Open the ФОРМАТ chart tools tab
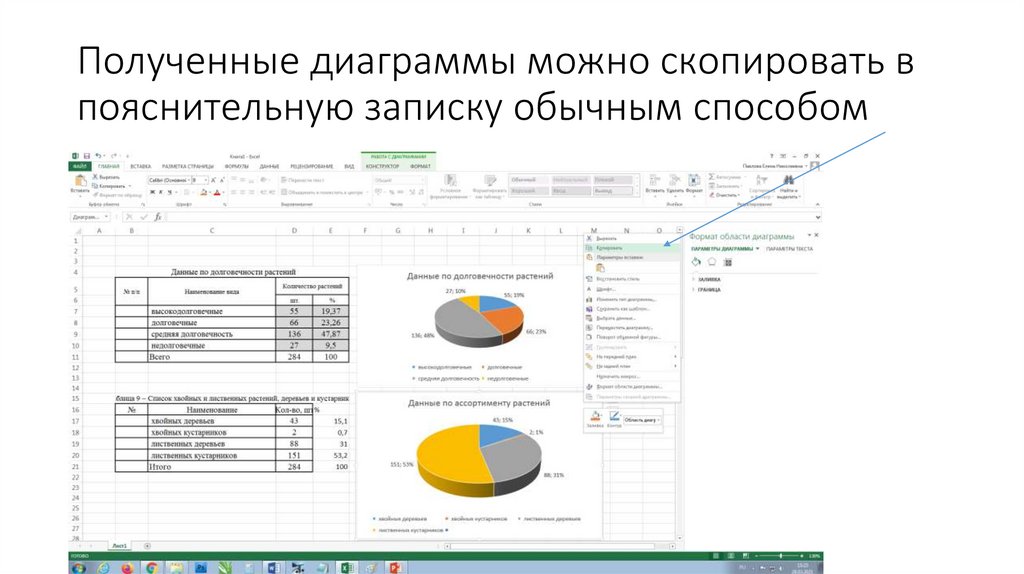 pos(420,167)
